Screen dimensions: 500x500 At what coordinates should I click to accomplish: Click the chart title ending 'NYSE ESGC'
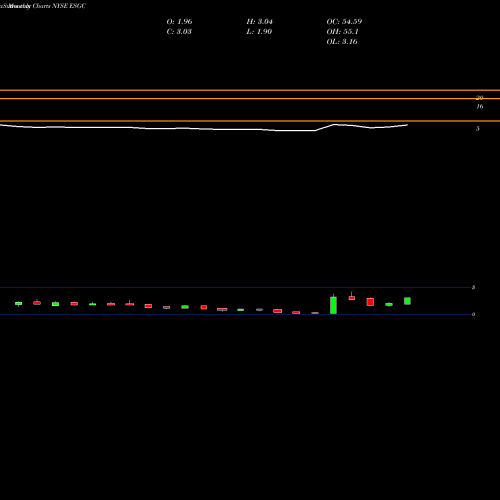43,6
